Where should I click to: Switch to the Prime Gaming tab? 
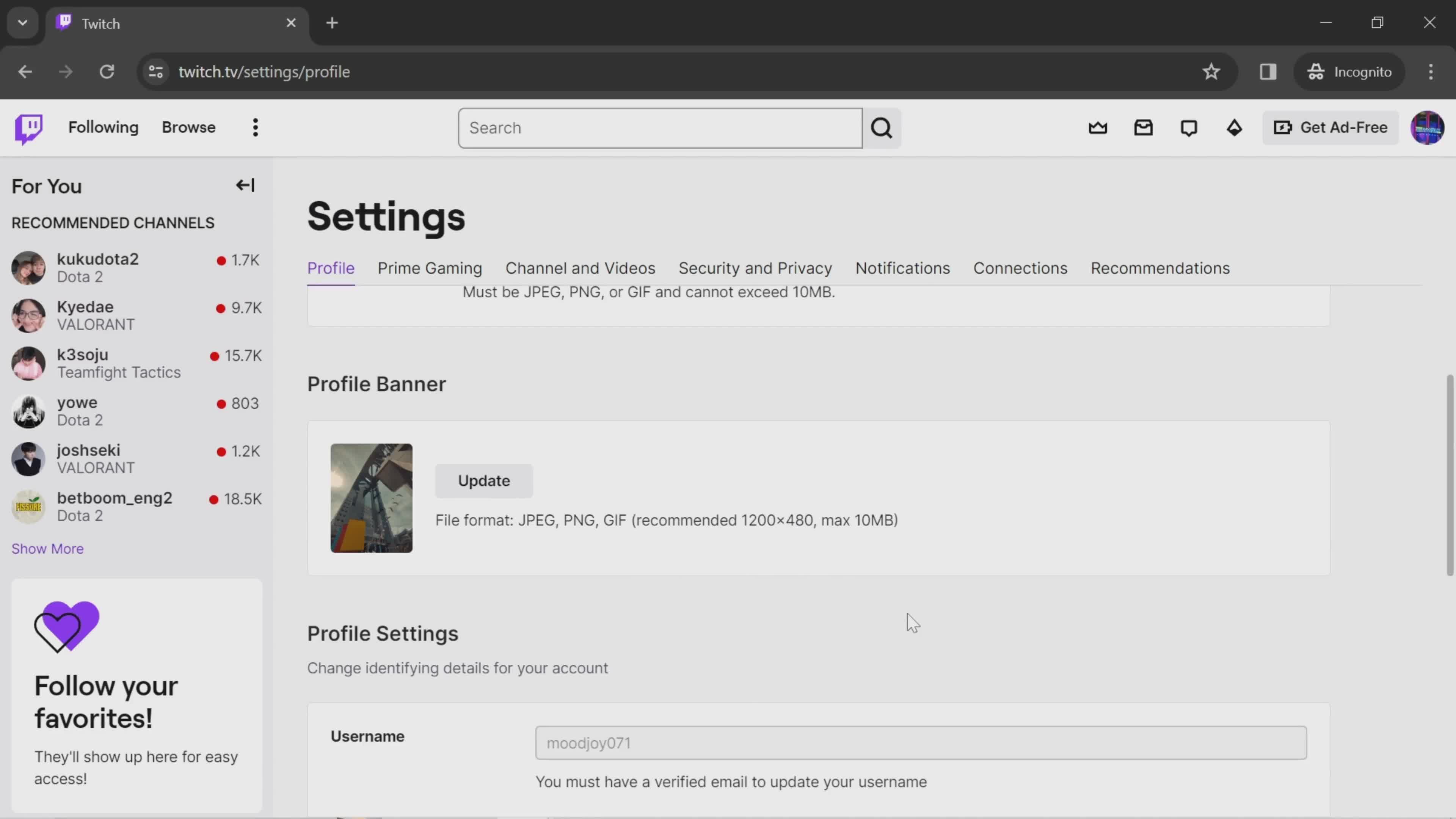click(x=430, y=268)
